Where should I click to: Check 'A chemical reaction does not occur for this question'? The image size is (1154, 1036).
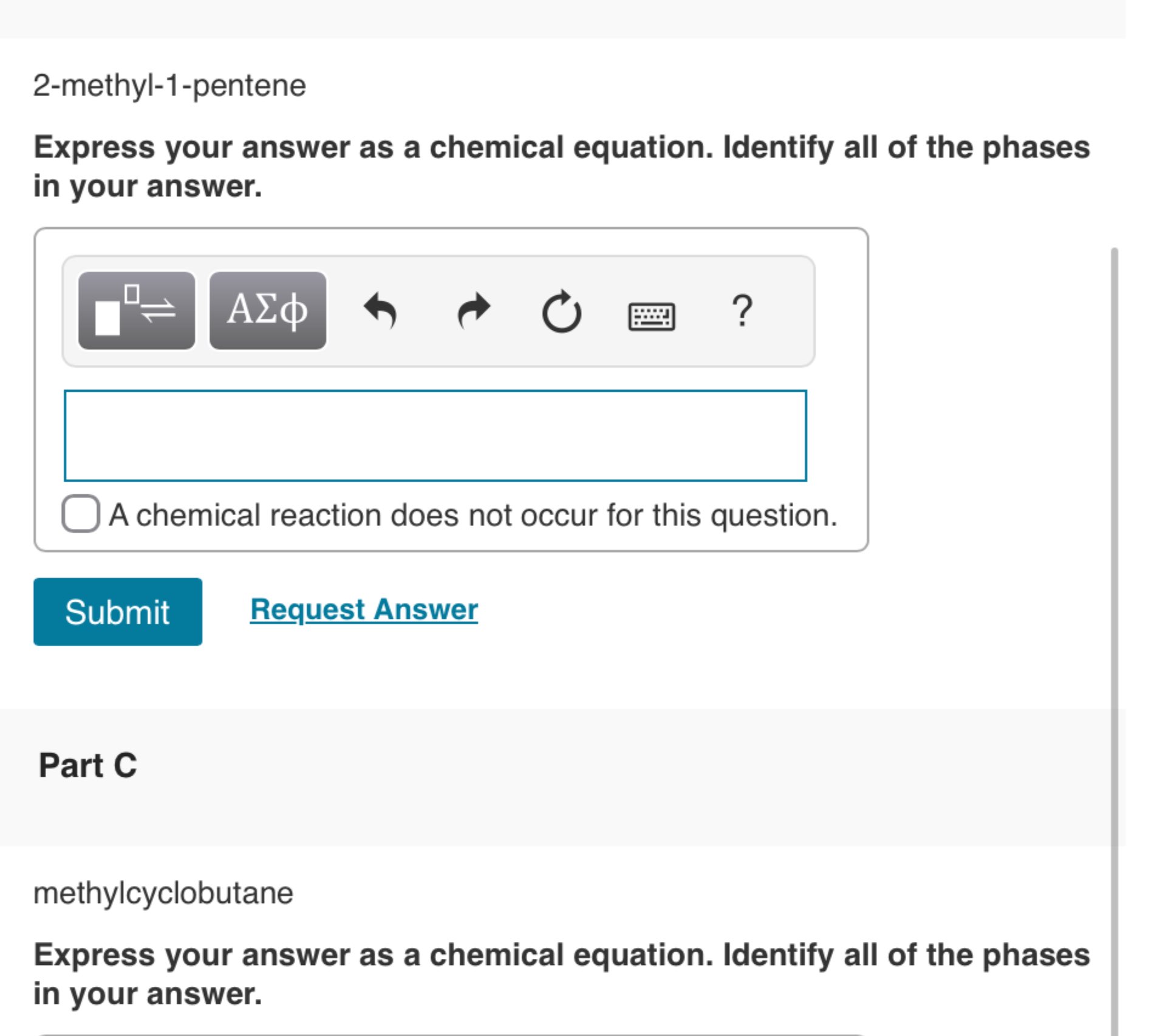pyautogui.click(x=81, y=513)
